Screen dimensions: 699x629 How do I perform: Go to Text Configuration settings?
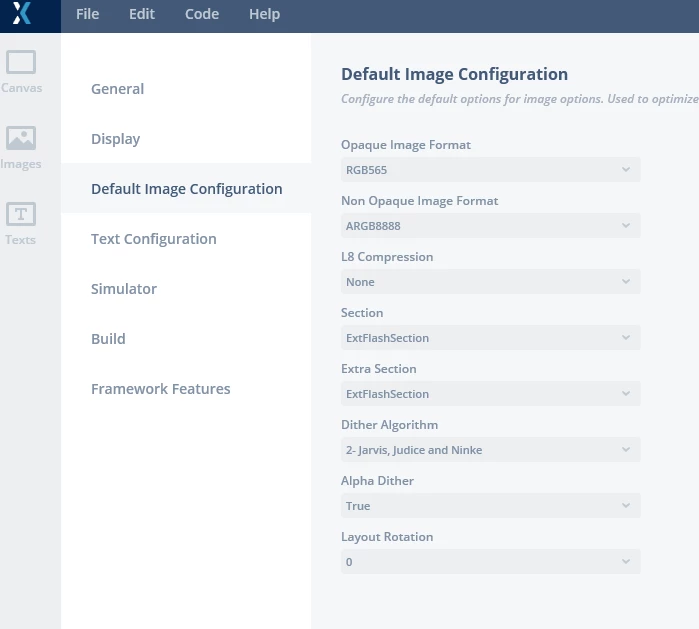point(154,239)
